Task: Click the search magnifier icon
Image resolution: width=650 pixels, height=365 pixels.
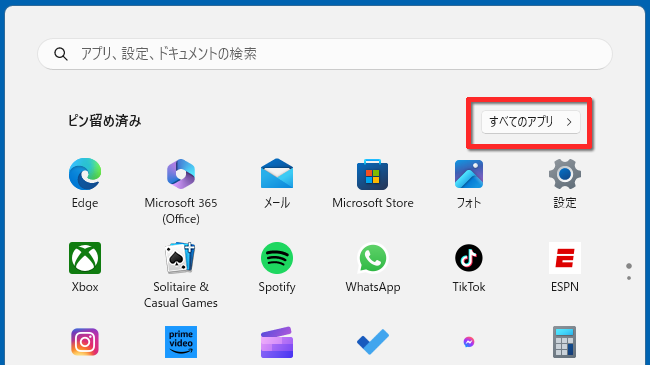Action: point(61,54)
